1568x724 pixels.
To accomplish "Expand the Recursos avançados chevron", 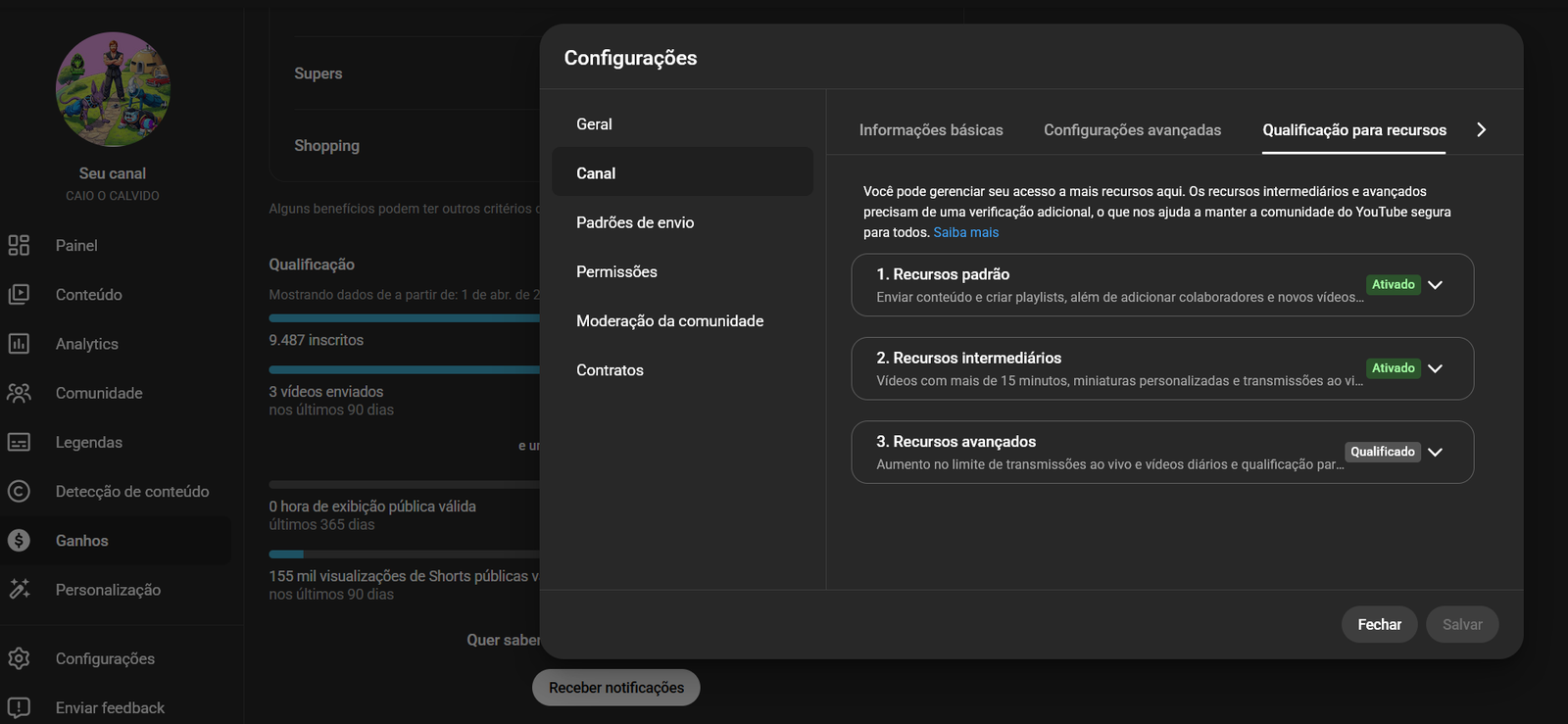I will pyautogui.click(x=1435, y=452).
